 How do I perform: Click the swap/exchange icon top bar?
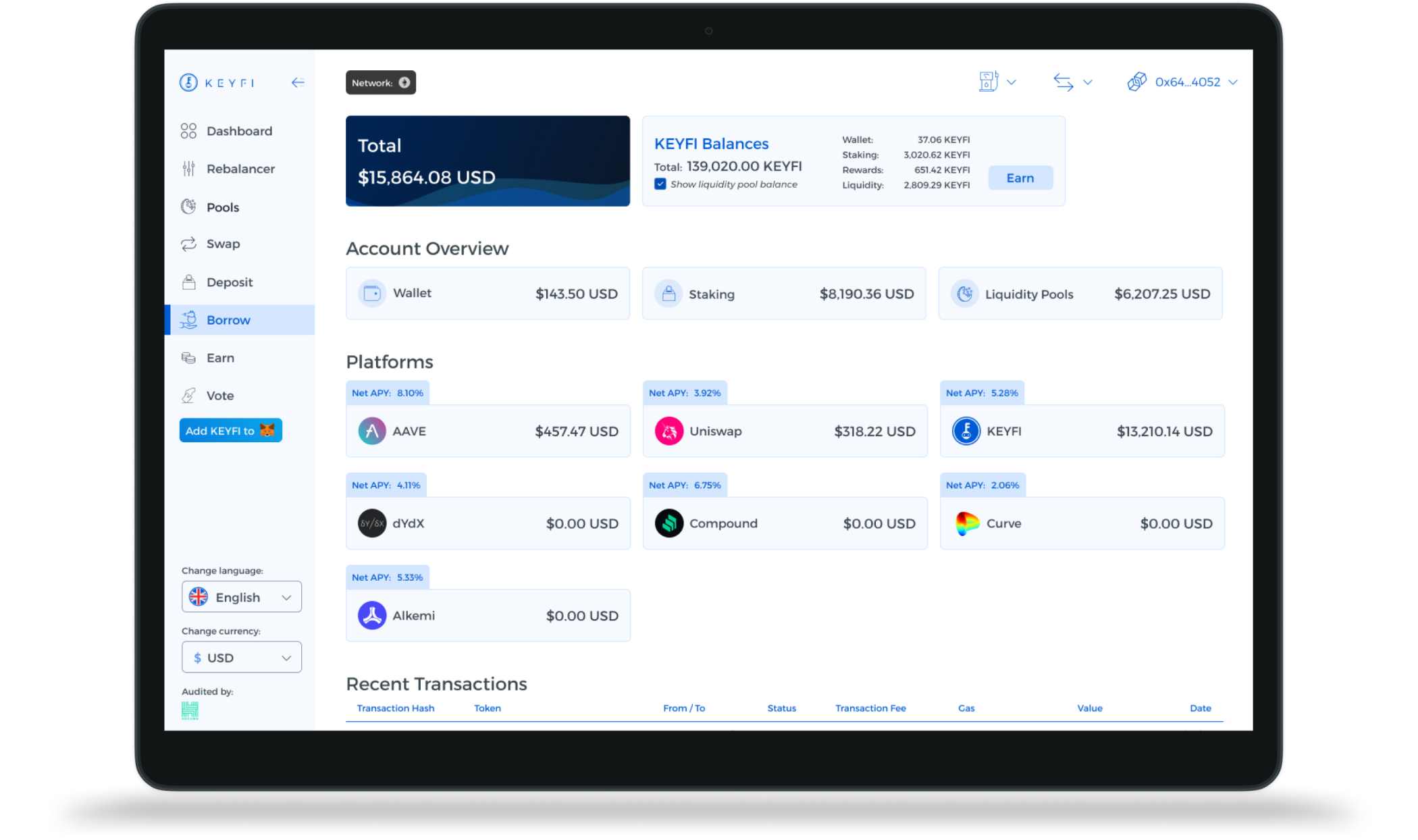pos(1063,82)
